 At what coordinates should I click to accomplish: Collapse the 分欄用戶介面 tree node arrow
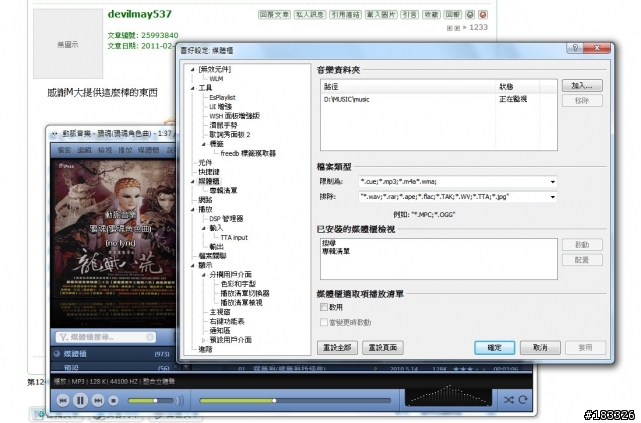click(204, 275)
